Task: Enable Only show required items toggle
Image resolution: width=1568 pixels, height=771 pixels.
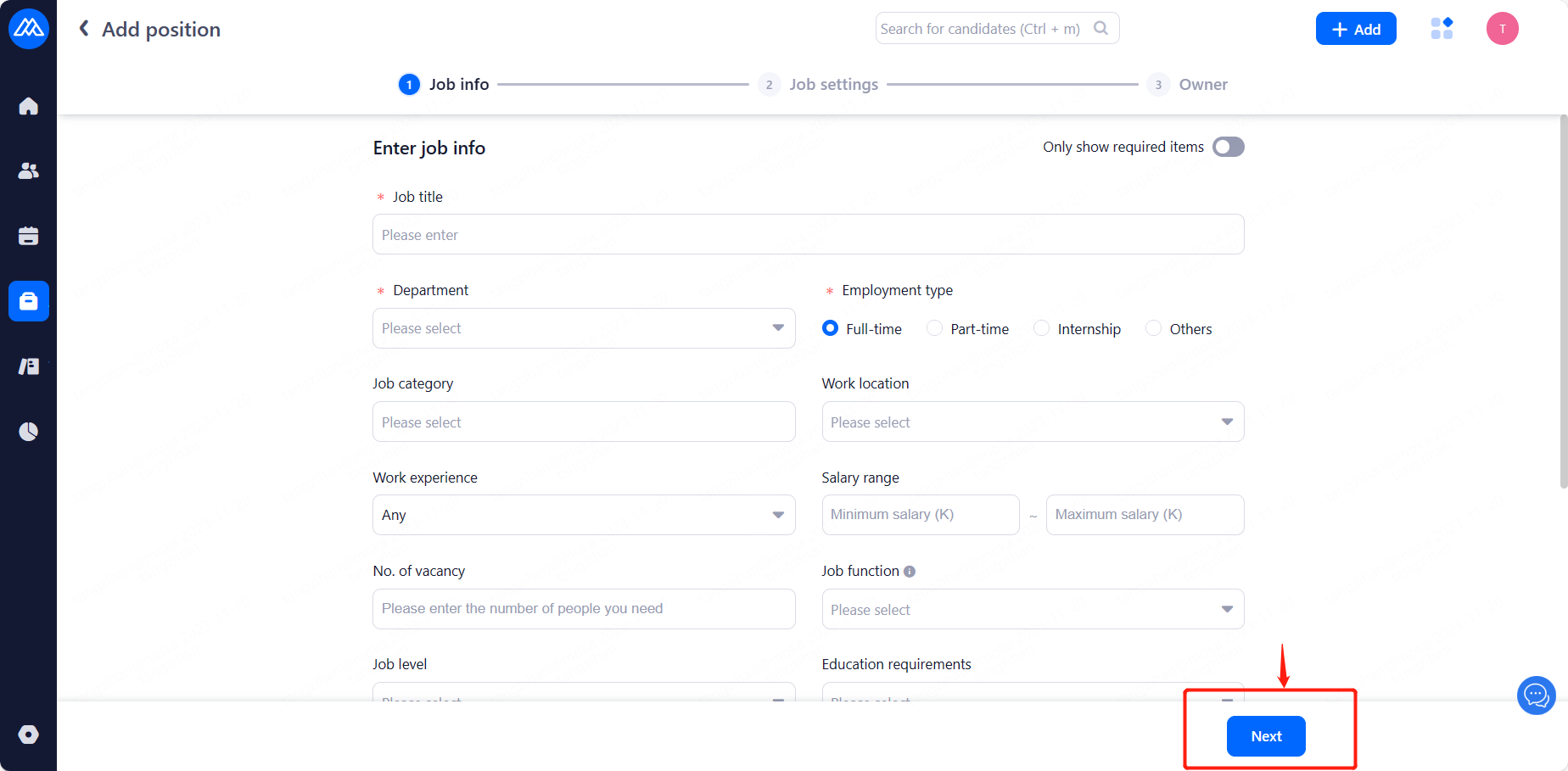Action: (1228, 147)
